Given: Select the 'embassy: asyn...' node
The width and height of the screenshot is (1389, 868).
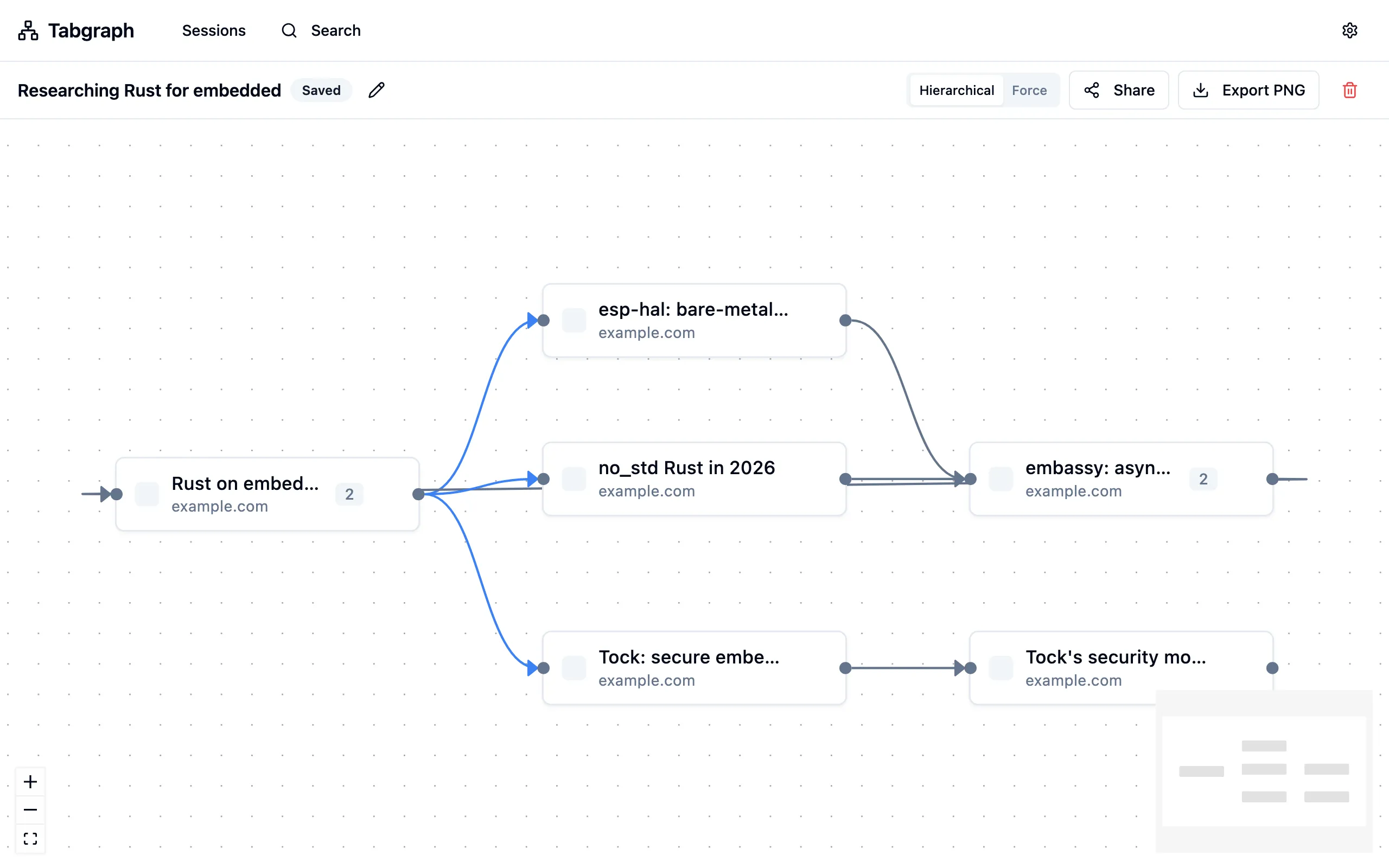Looking at the screenshot, I should pos(1122,479).
